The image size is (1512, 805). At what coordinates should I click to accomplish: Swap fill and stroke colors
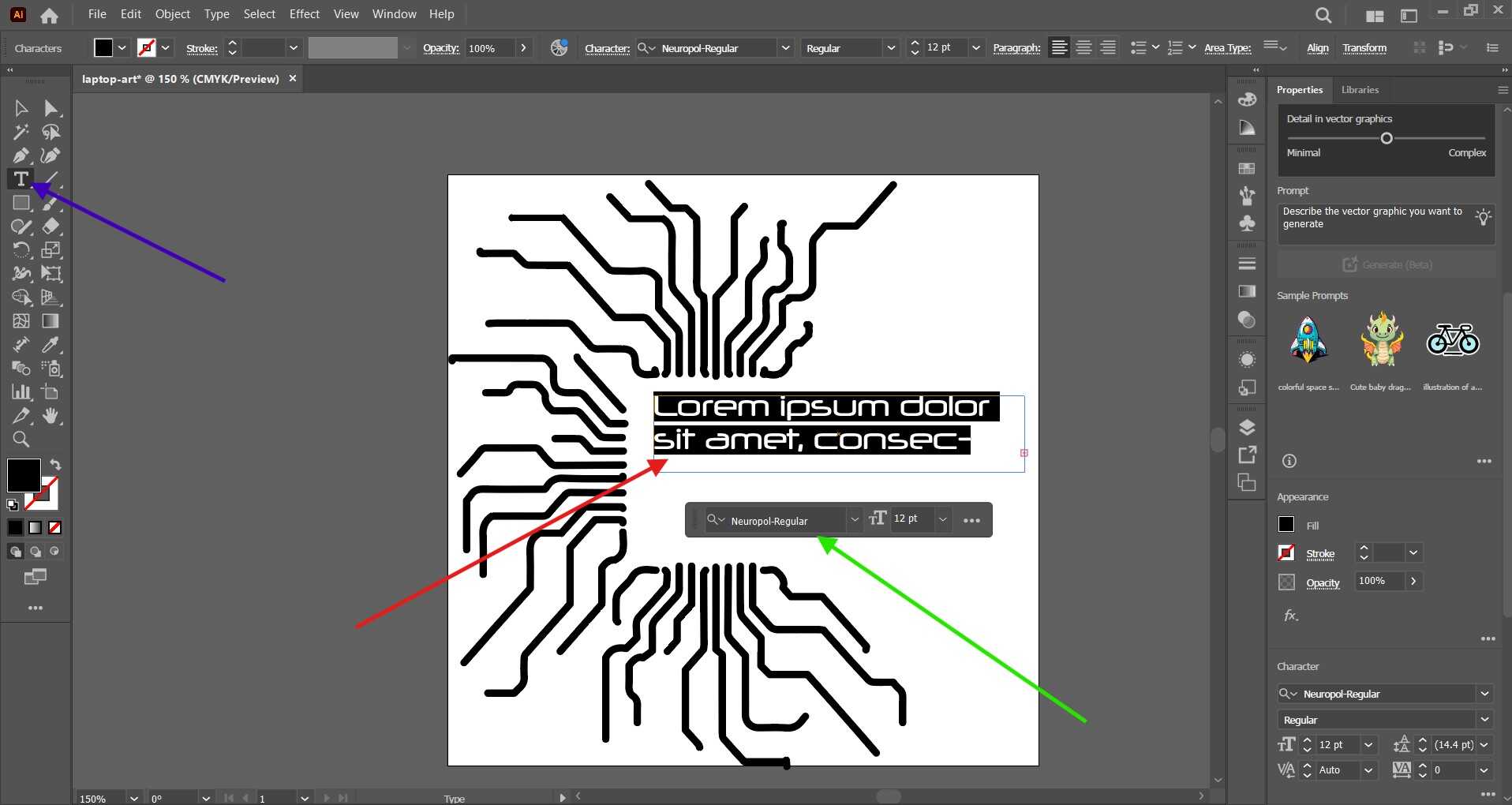pyautogui.click(x=55, y=465)
